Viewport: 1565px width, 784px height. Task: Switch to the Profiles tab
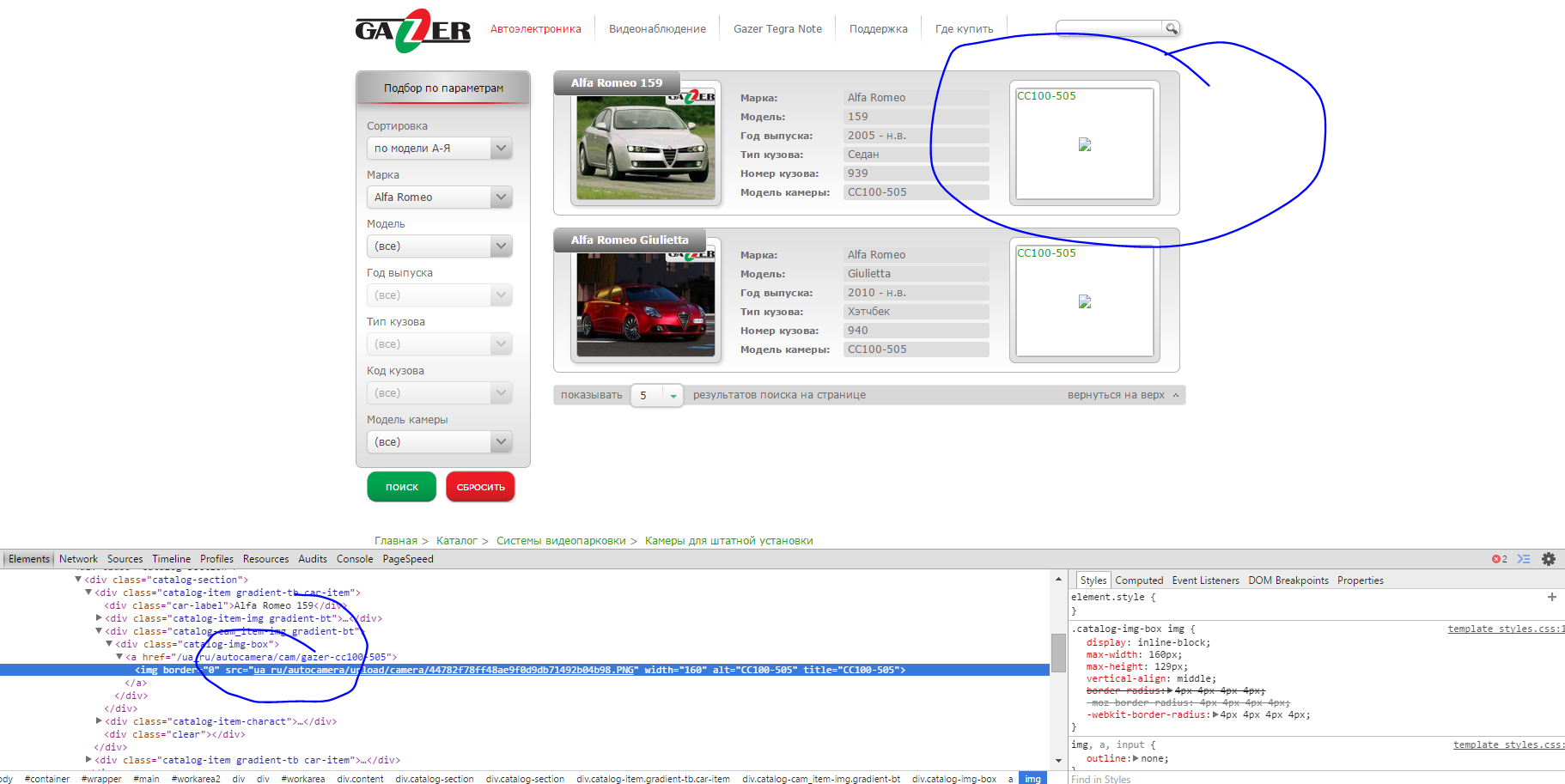pyautogui.click(x=217, y=559)
